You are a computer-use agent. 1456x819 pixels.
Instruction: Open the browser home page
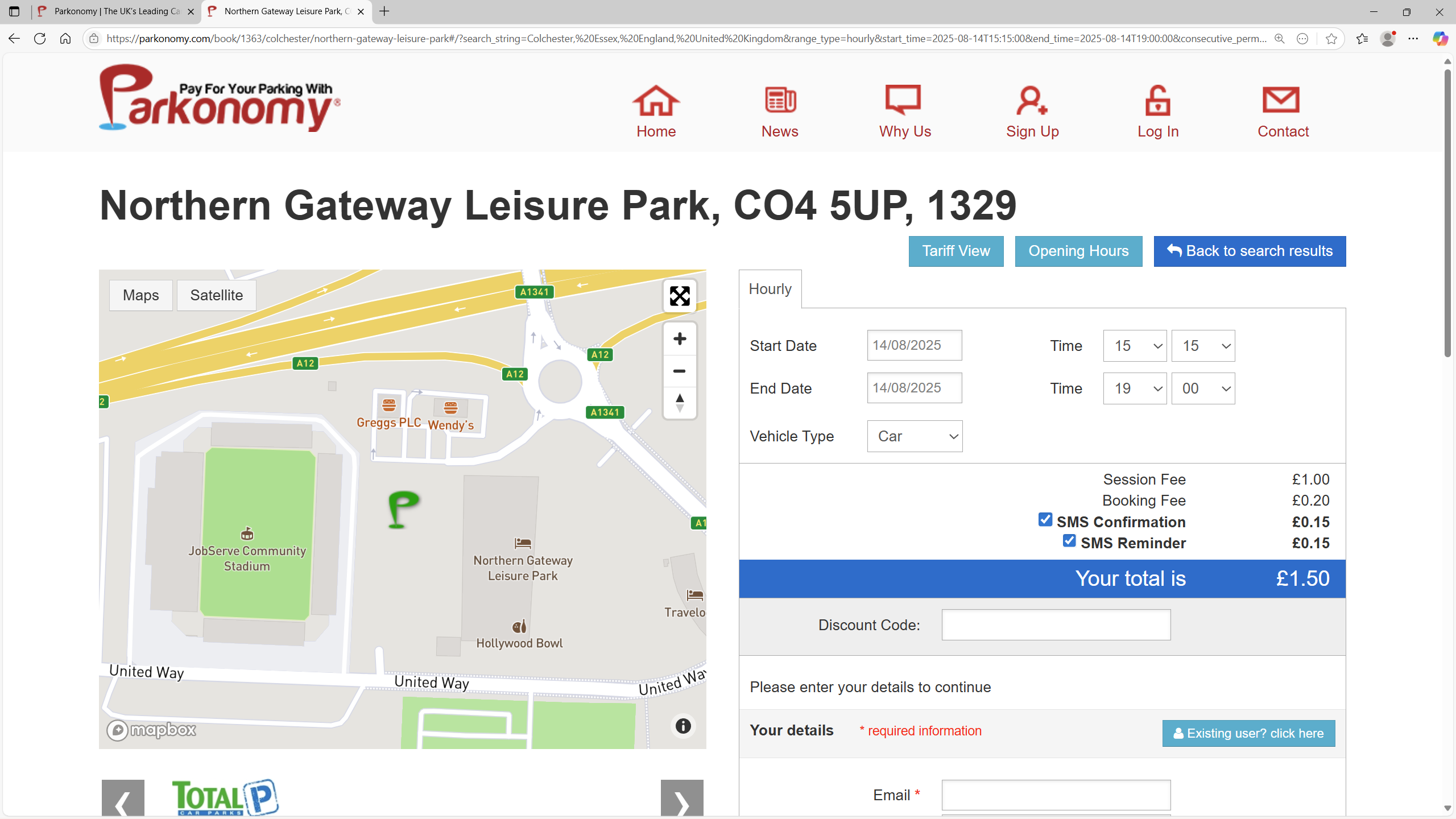click(65, 39)
